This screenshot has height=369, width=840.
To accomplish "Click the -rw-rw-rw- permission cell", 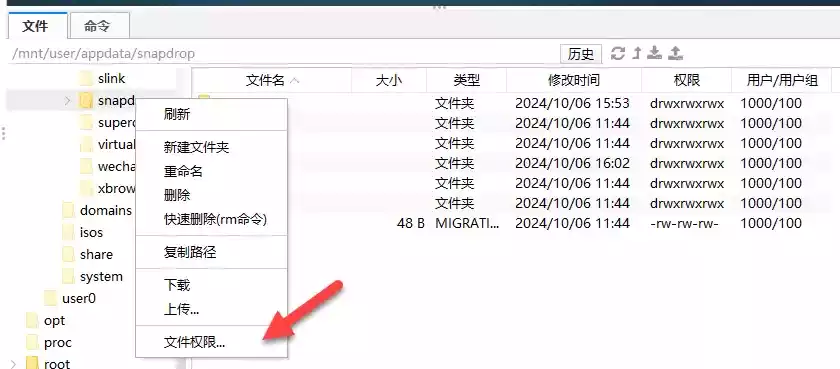I will [684, 223].
